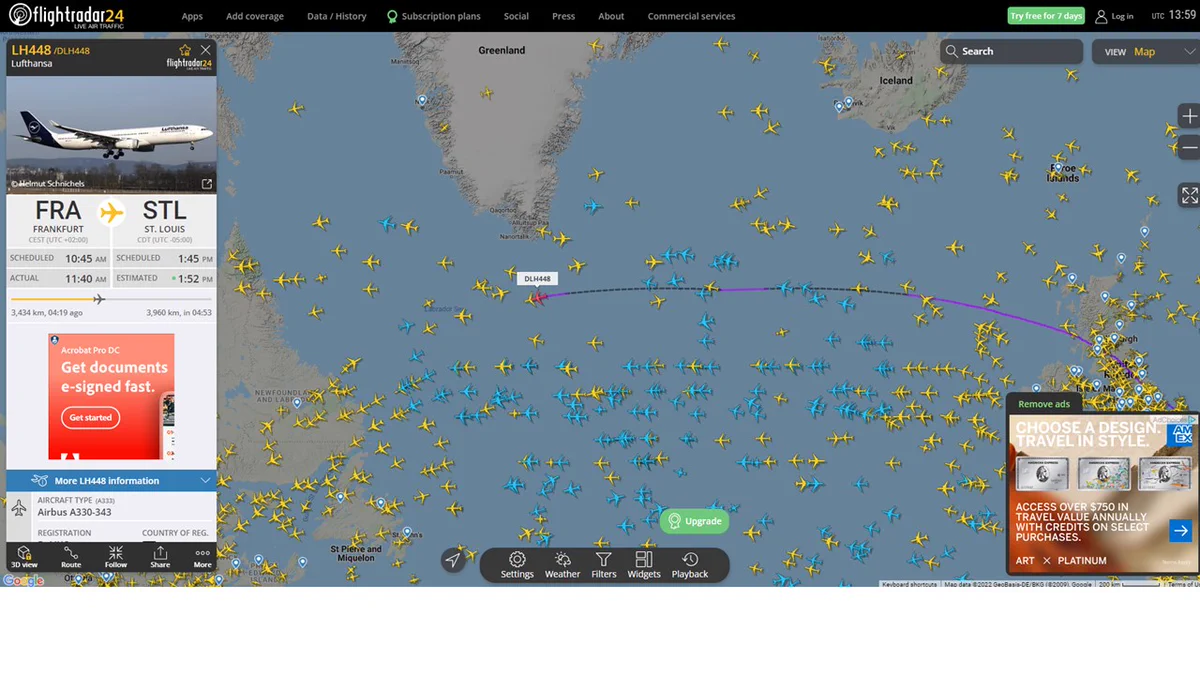Open the Widgets menu
Viewport: 1200px width, 675px height.
[644, 565]
